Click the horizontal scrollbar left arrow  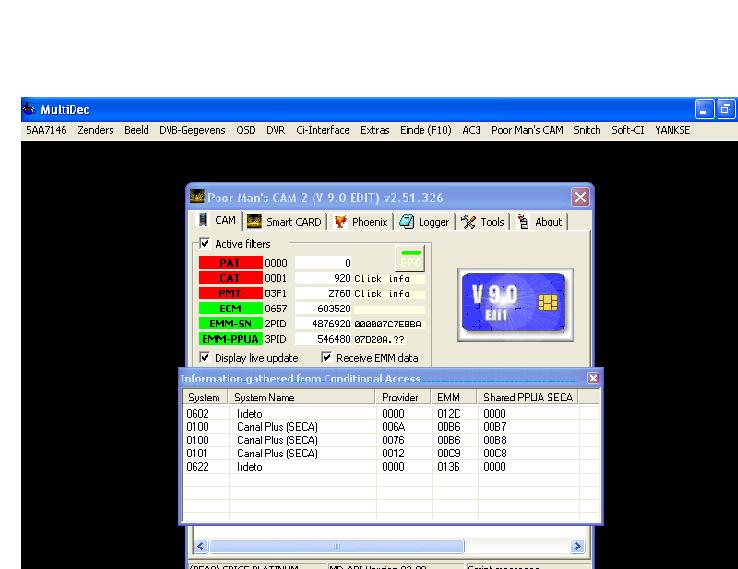click(201, 546)
